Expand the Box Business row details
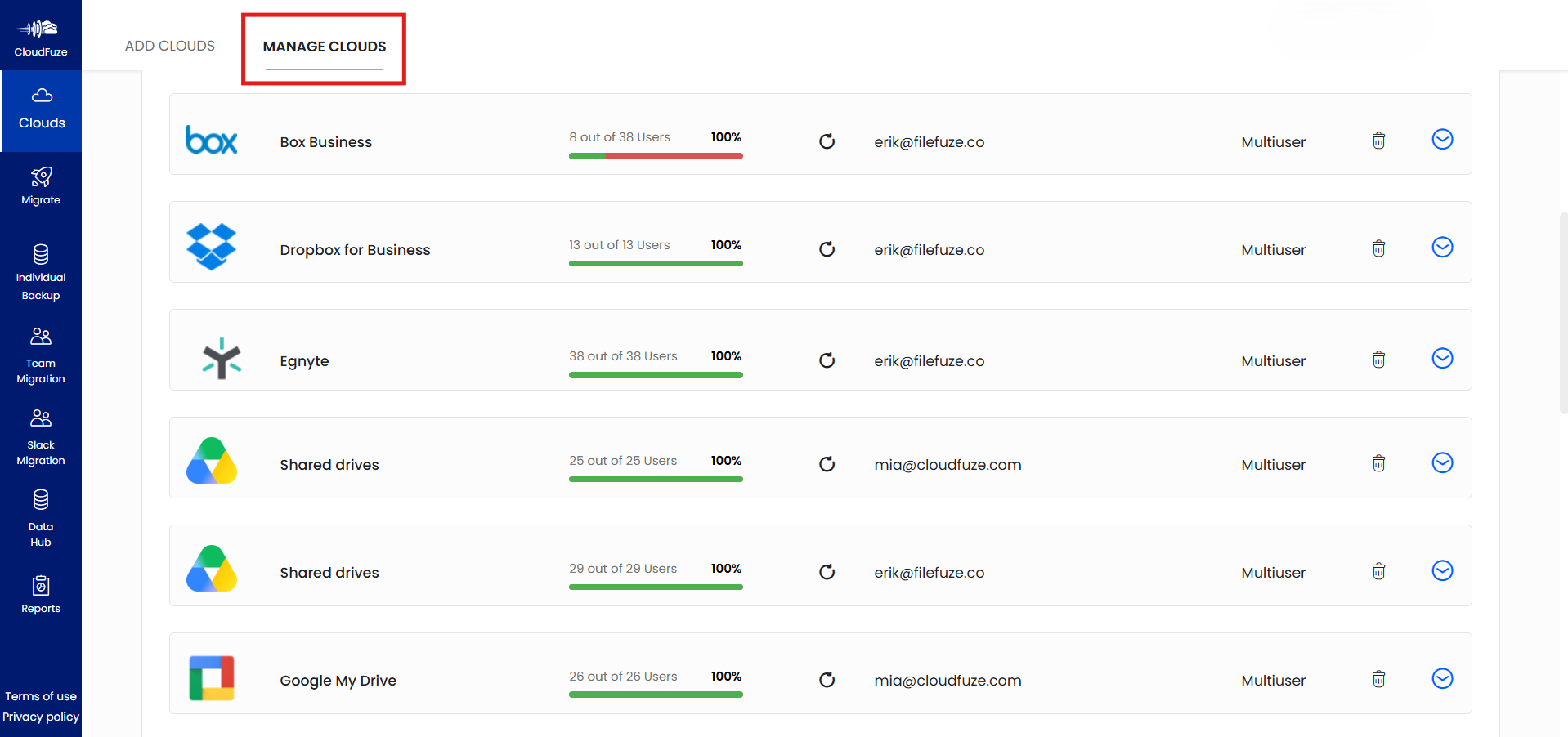 [1442, 140]
